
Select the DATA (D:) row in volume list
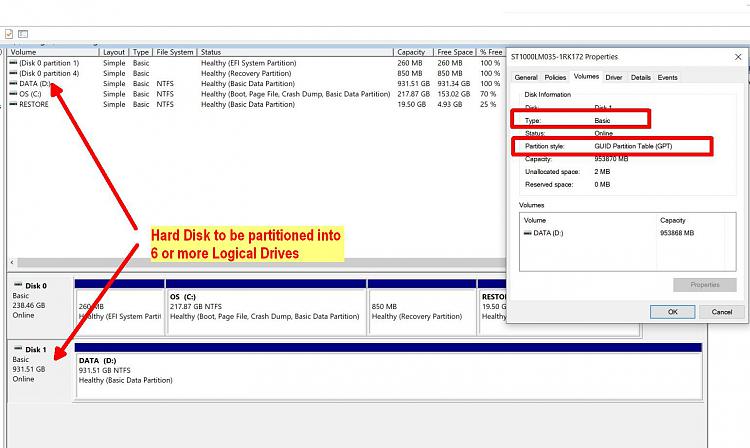click(256, 83)
